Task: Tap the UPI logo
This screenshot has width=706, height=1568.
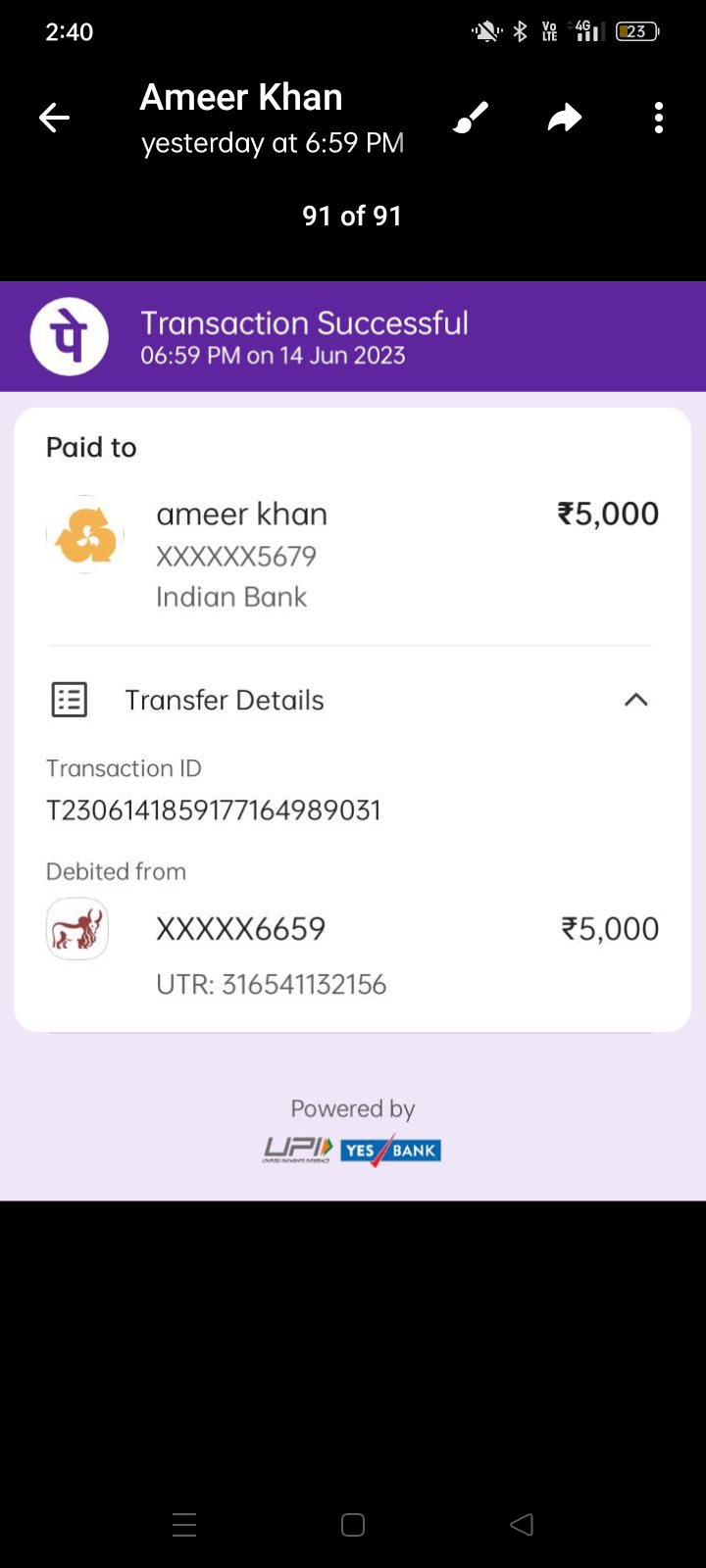Action: pyautogui.click(x=298, y=1149)
